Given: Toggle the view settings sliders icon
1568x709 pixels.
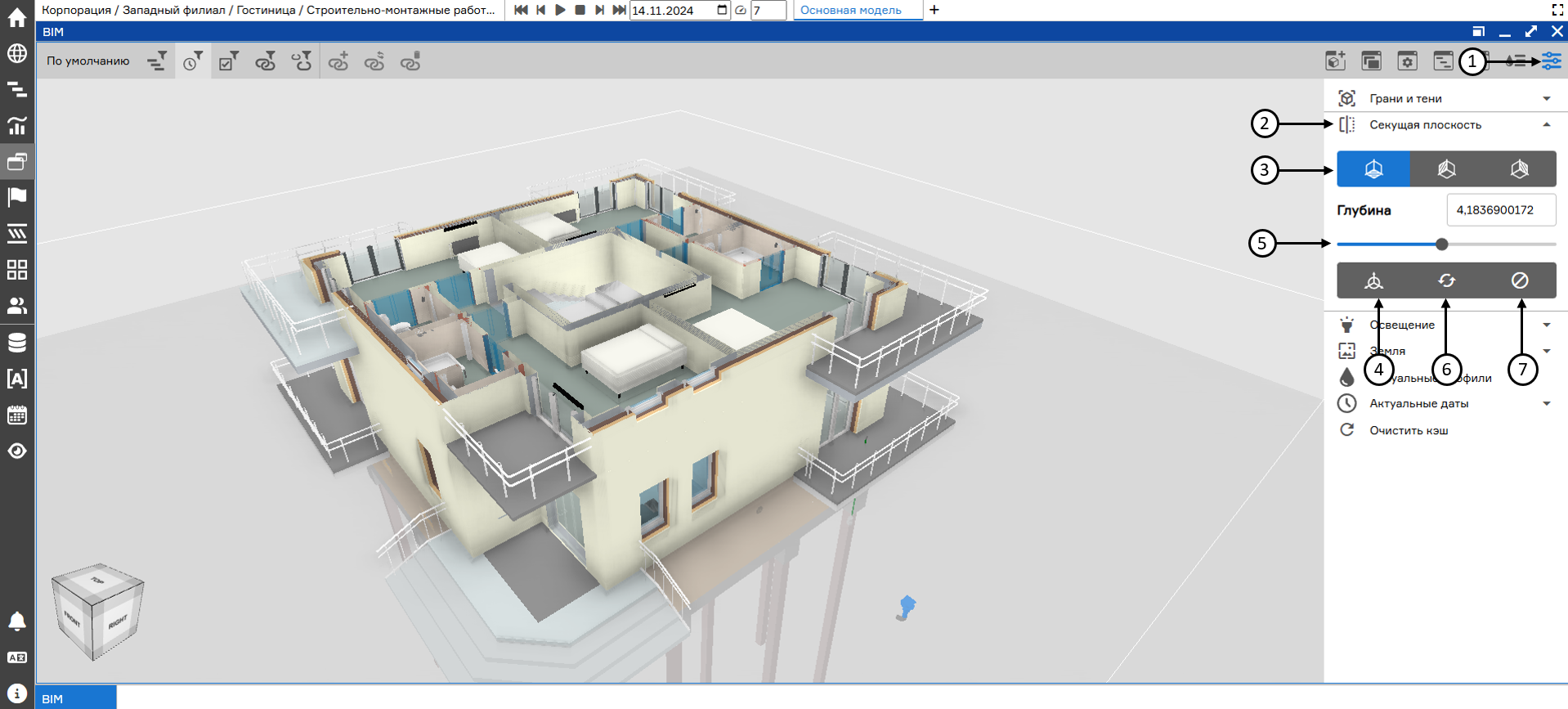Looking at the screenshot, I should [x=1552, y=61].
